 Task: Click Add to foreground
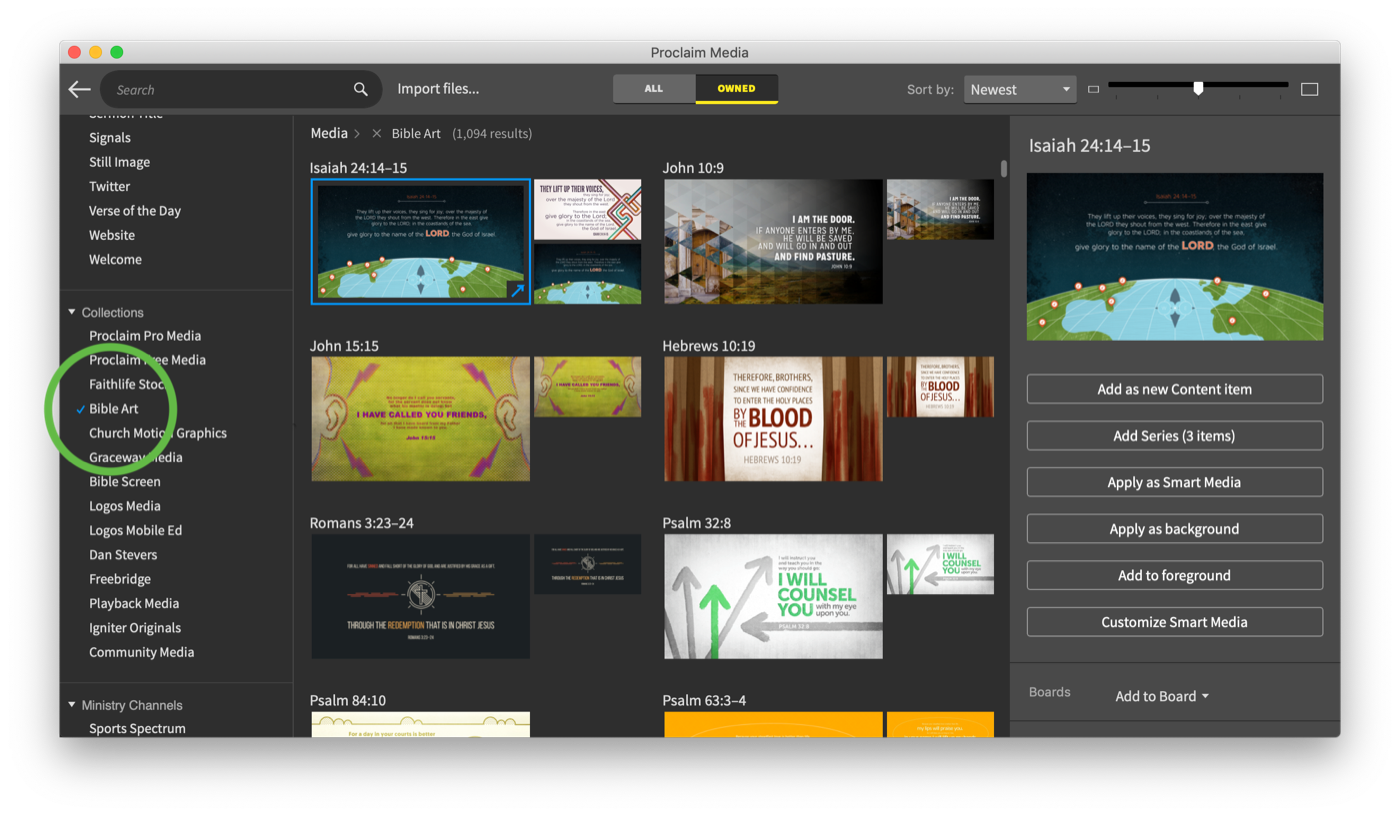[1175, 575]
